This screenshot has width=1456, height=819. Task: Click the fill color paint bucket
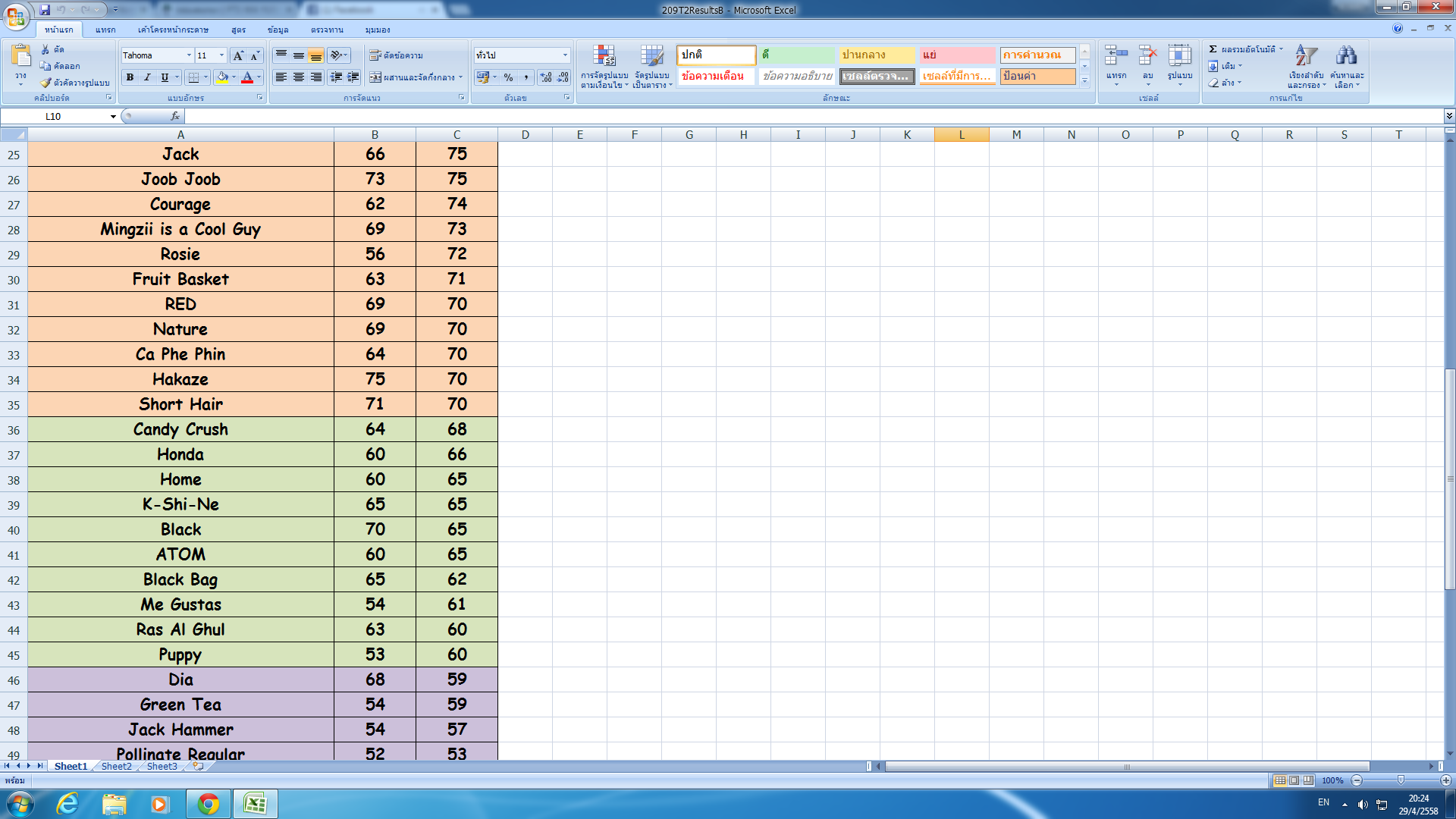[x=222, y=77]
